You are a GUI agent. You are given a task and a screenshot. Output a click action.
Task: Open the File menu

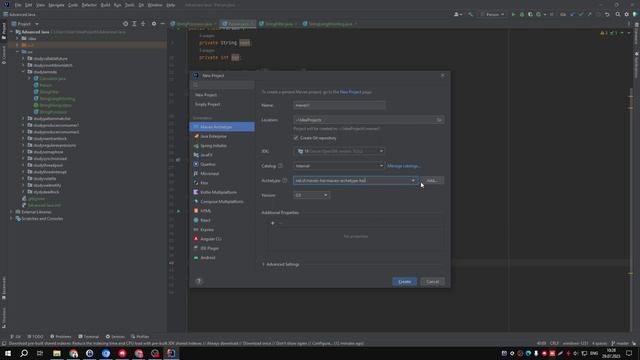click(x=18, y=5)
